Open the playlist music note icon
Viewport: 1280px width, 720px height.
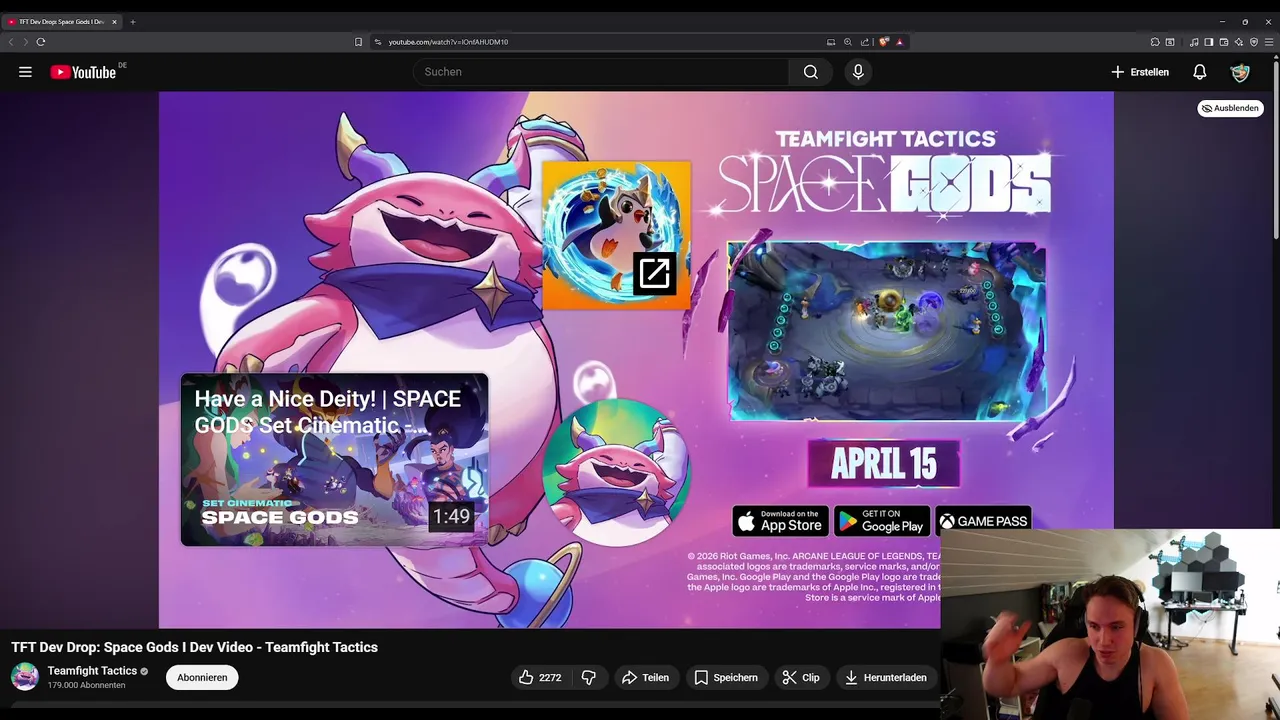click(1194, 42)
